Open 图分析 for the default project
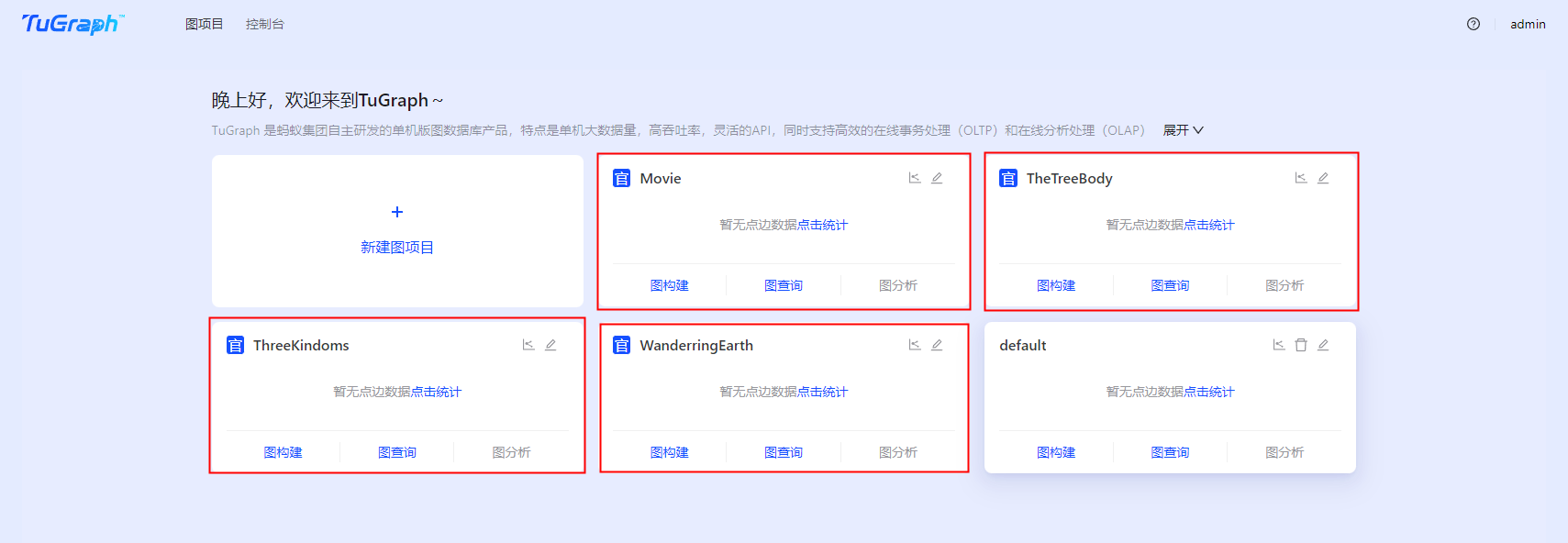The width and height of the screenshot is (1568, 543). pos(1284,452)
